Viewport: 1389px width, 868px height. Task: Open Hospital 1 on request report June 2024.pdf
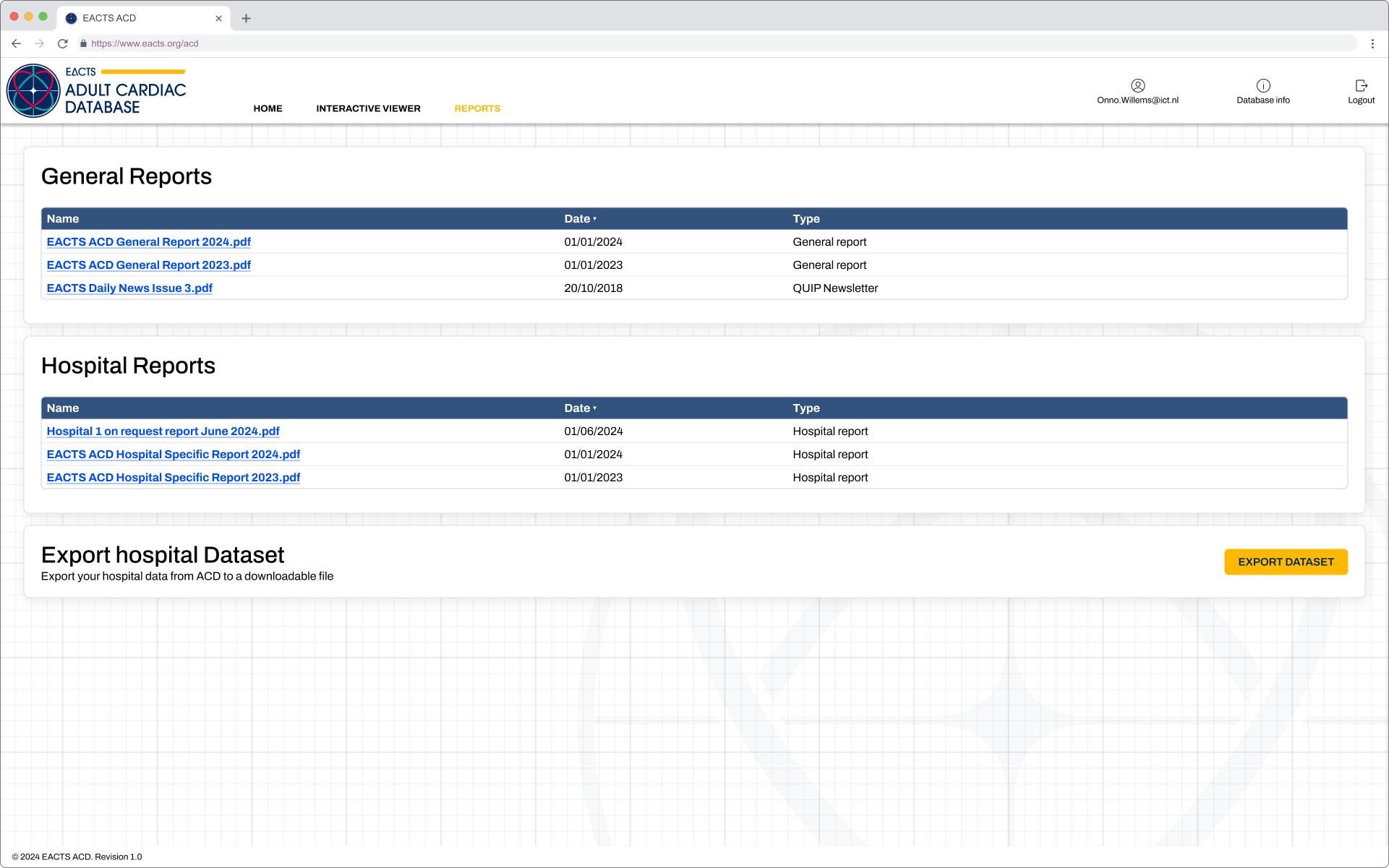(163, 431)
